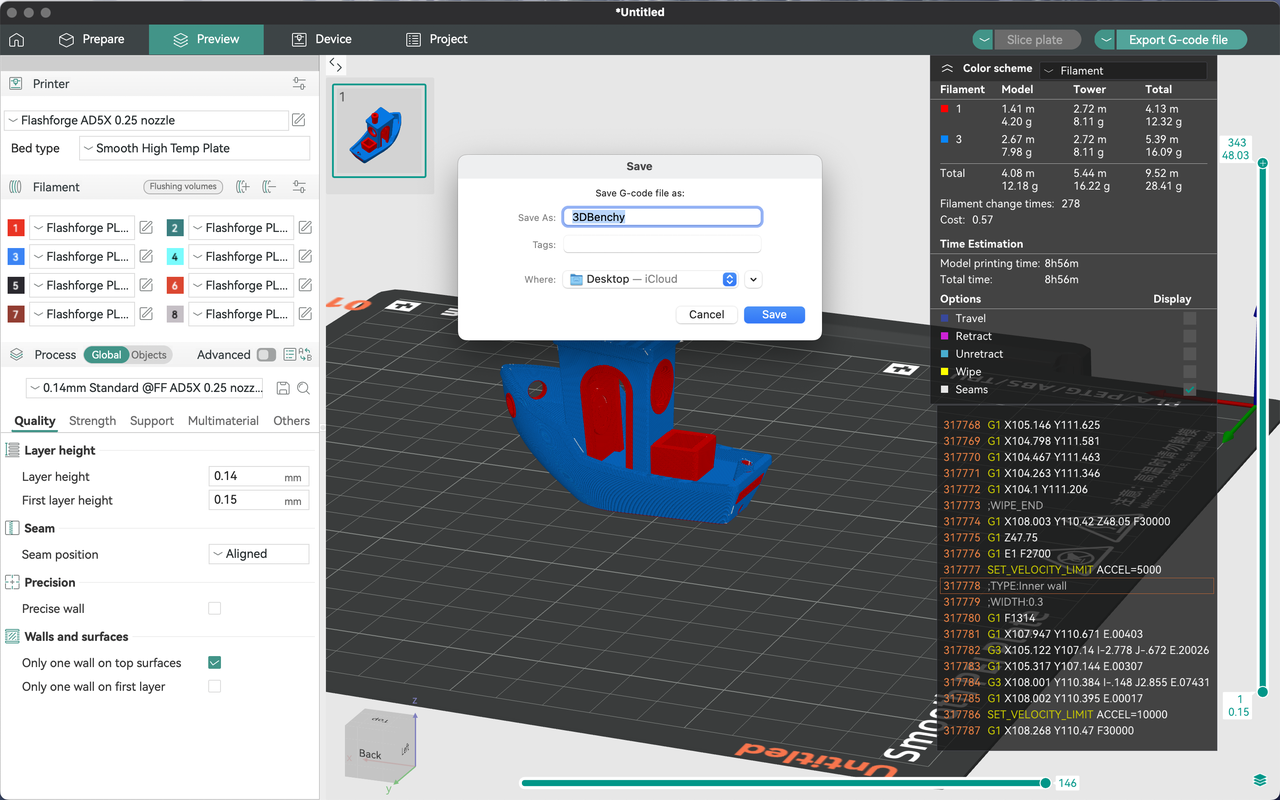Image resolution: width=1280 pixels, height=800 pixels.
Task: Click Save in the dialog
Action: pyautogui.click(x=774, y=314)
